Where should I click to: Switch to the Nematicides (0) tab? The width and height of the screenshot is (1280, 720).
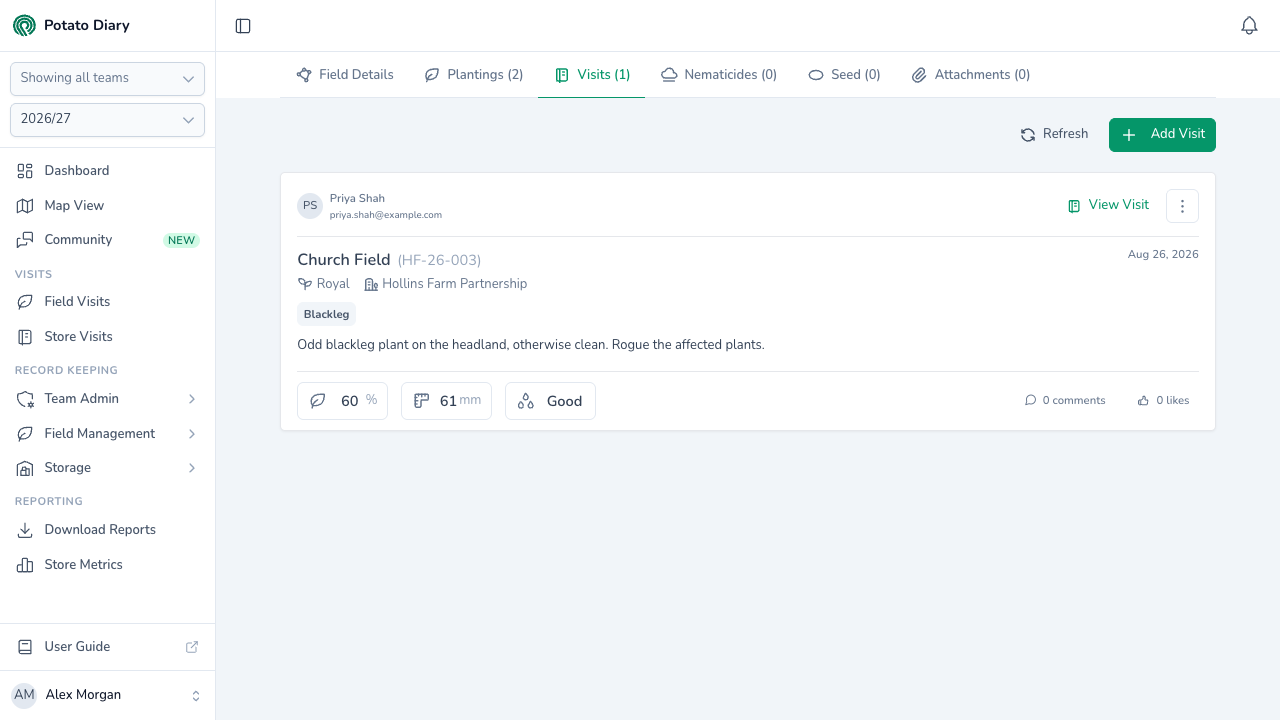pyautogui.click(x=718, y=75)
